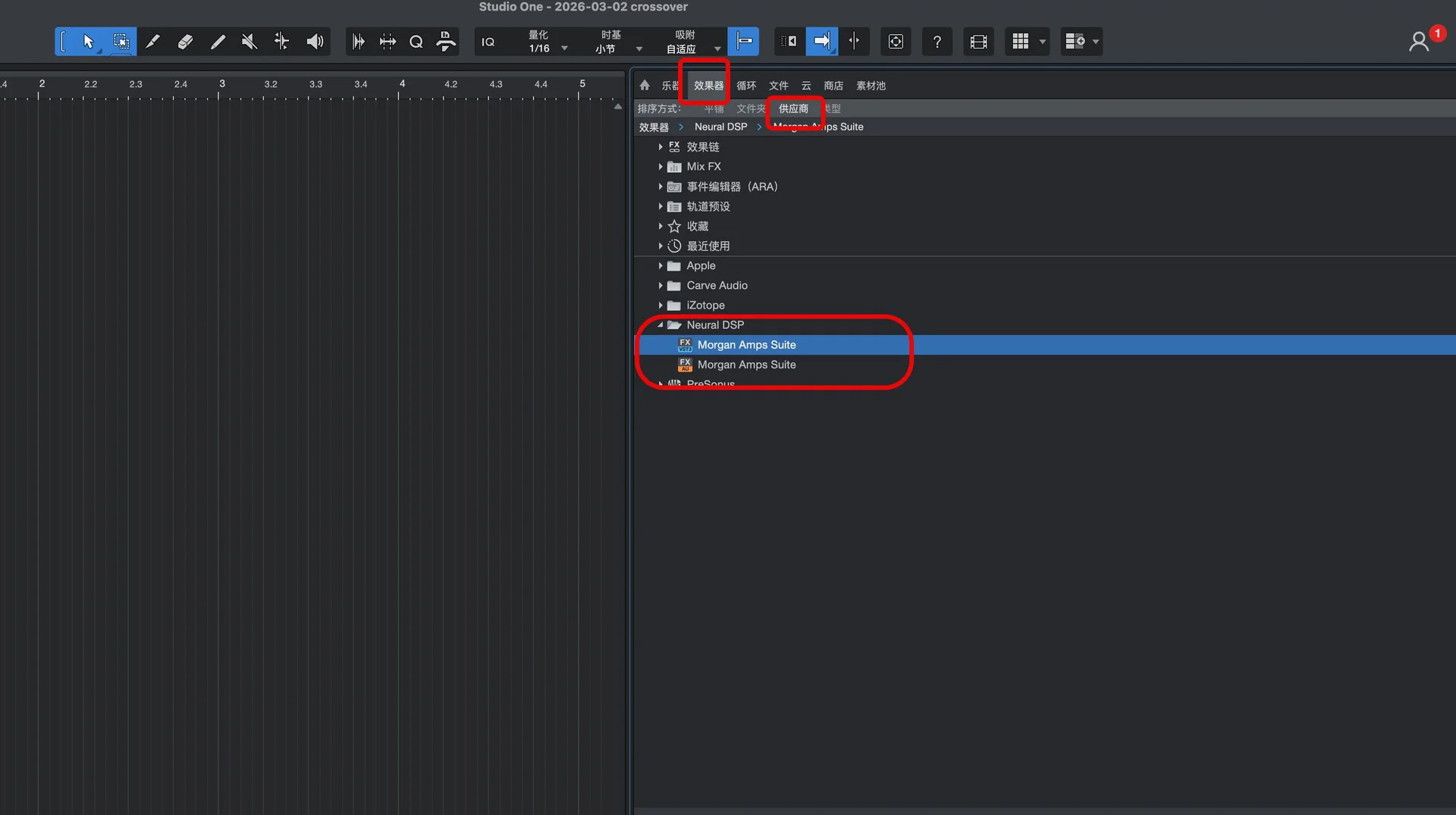Select the Split (knife) tool

[x=152, y=42]
